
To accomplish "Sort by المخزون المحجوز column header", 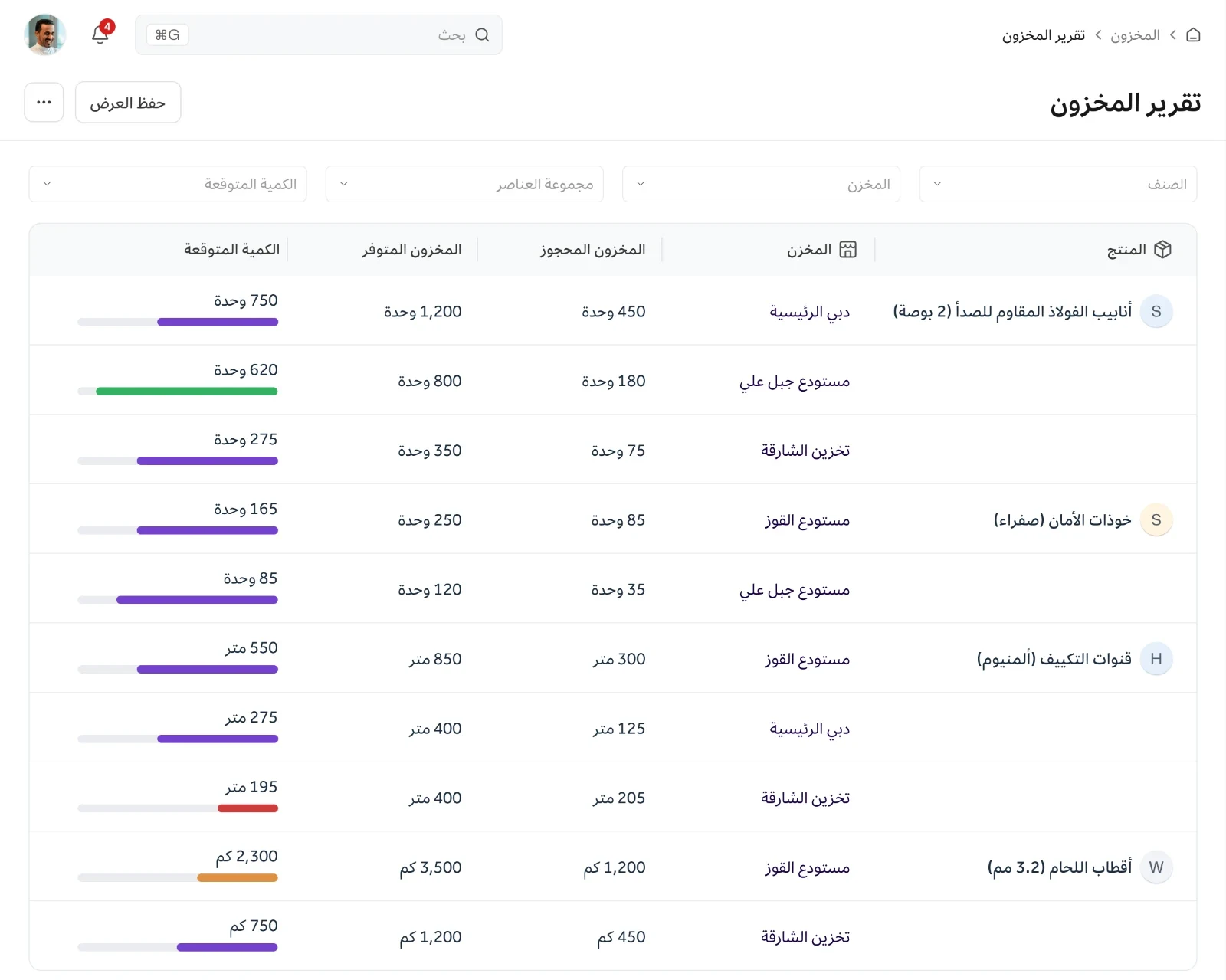I will coord(592,250).
